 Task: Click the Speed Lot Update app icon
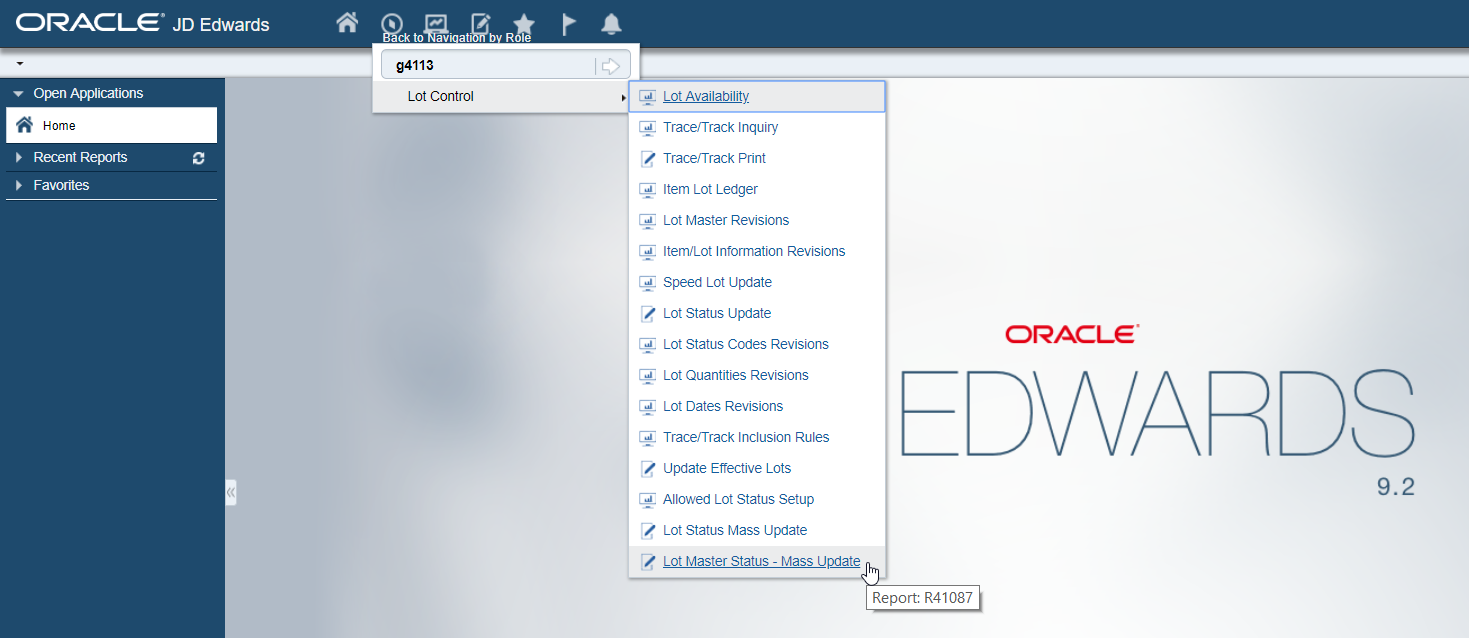pos(647,283)
